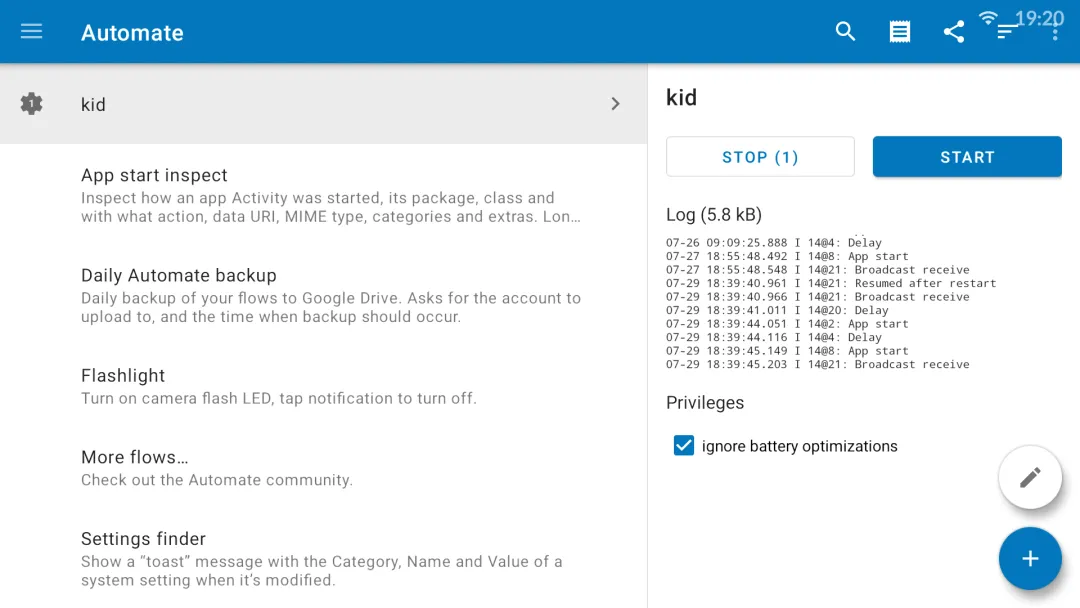The image size is (1080, 608).
Task: Select log entry 07-26 09:09:25.888 Delay
Action: tap(773, 242)
